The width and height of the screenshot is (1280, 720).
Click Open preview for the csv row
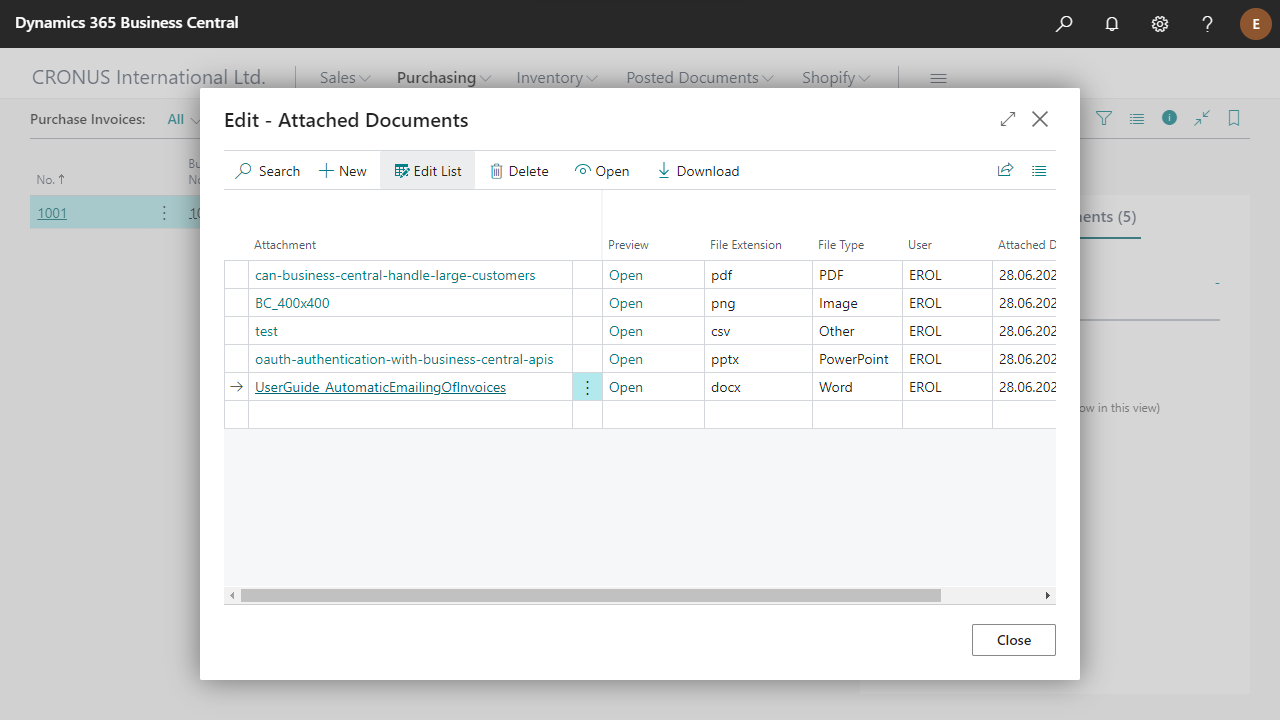[x=626, y=331]
